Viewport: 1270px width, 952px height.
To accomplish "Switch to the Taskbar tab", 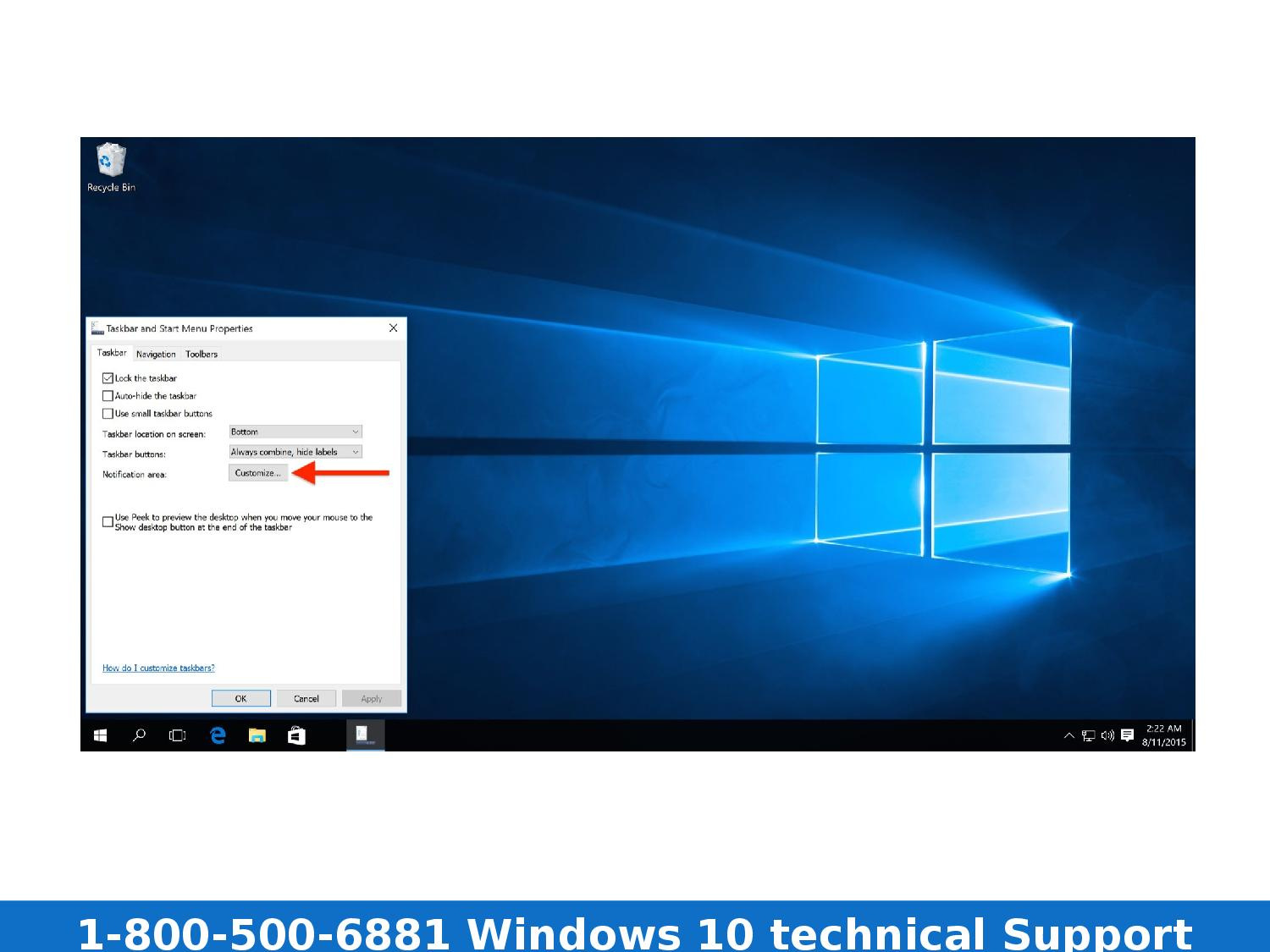I will click(x=112, y=353).
